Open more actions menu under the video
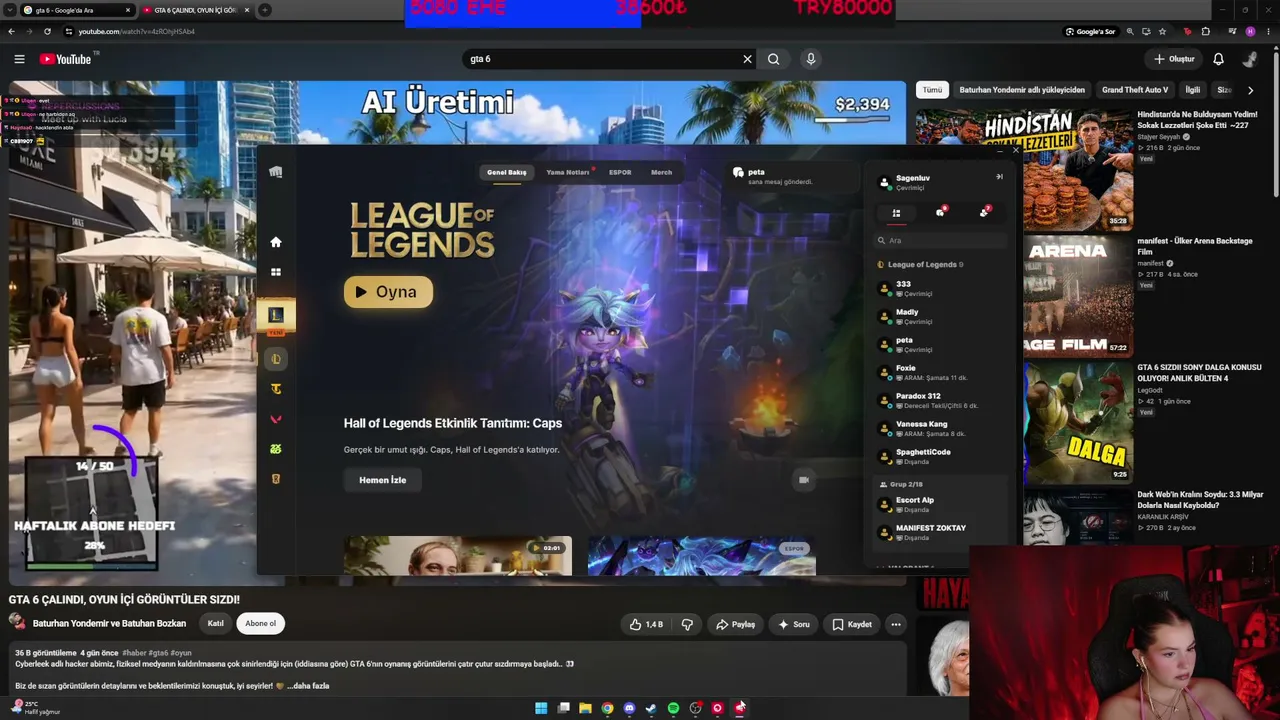Viewport: 1280px width, 720px height. pyautogui.click(x=896, y=624)
